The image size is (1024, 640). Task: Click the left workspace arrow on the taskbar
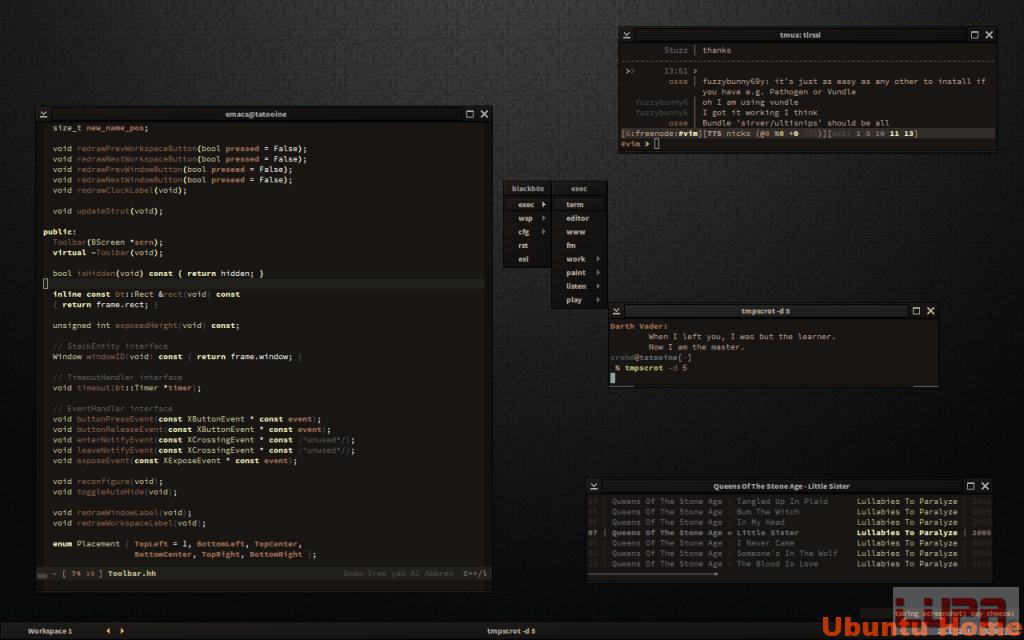click(x=107, y=631)
